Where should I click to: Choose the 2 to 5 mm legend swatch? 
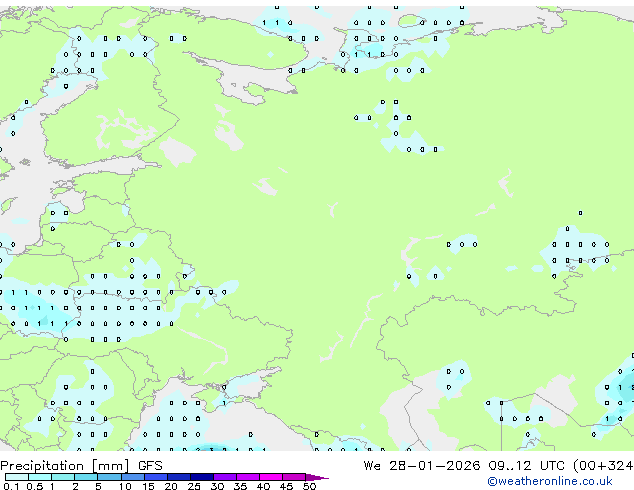click(86, 477)
